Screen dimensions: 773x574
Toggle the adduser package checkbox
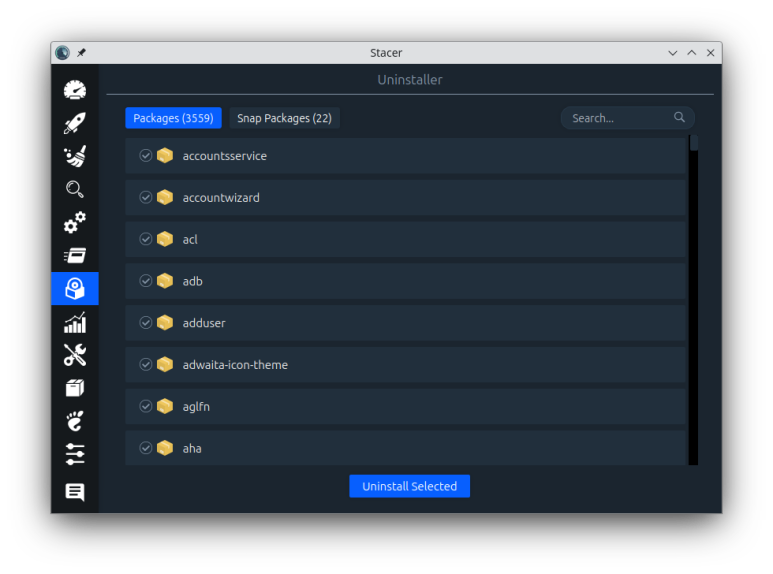point(145,323)
